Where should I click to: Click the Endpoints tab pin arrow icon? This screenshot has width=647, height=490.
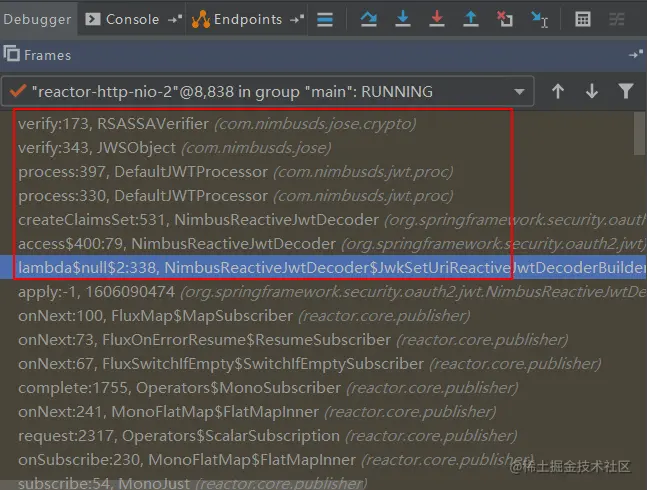tap(297, 19)
